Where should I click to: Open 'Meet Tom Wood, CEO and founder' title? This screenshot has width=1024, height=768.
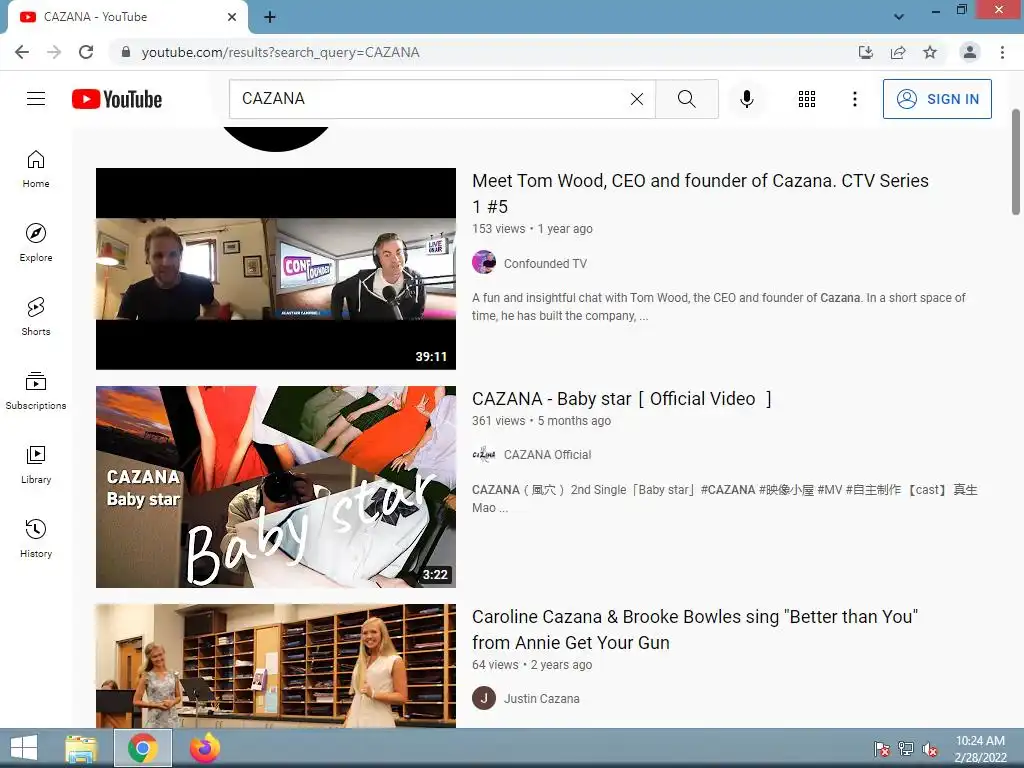click(700, 193)
